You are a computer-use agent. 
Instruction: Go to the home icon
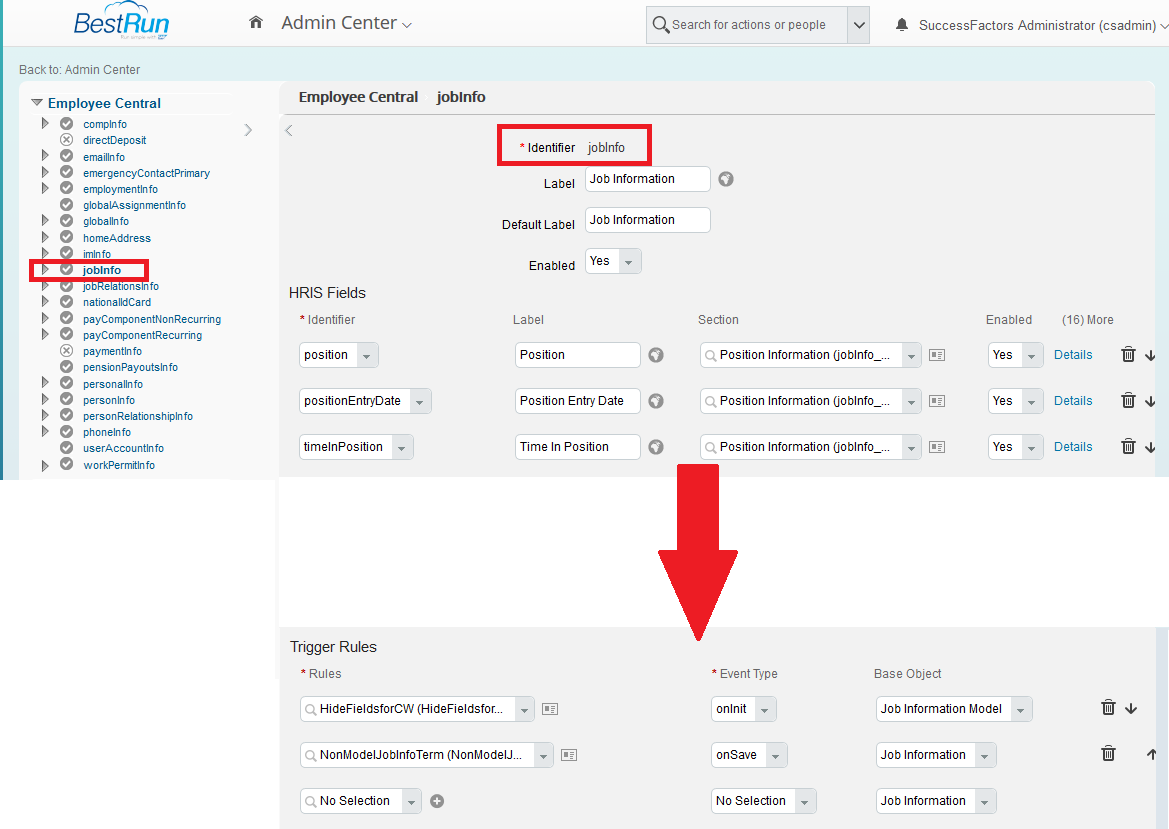(x=256, y=22)
